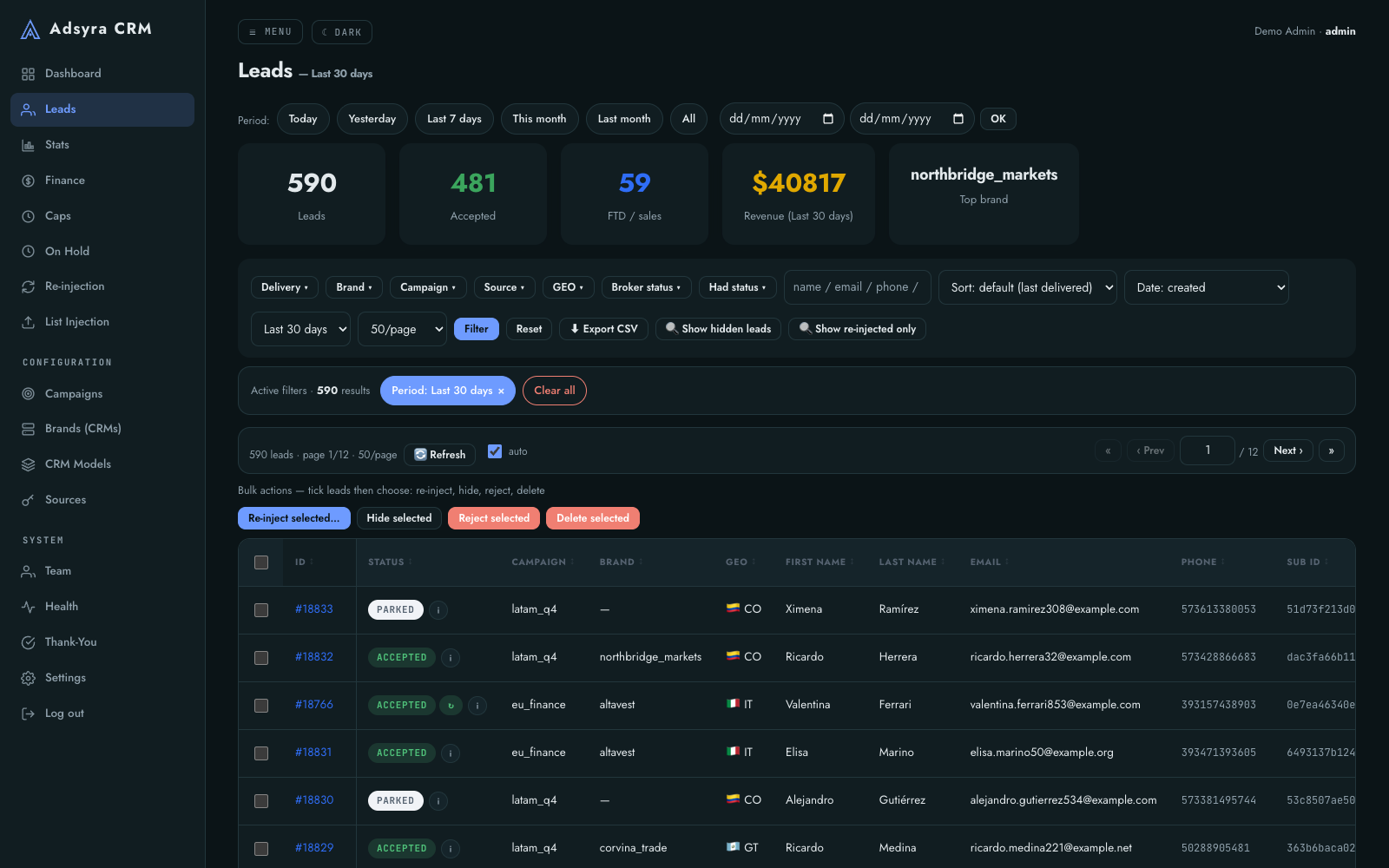
Task: Open the 50/page size dropdown
Action: pyautogui.click(x=403, y=329)
